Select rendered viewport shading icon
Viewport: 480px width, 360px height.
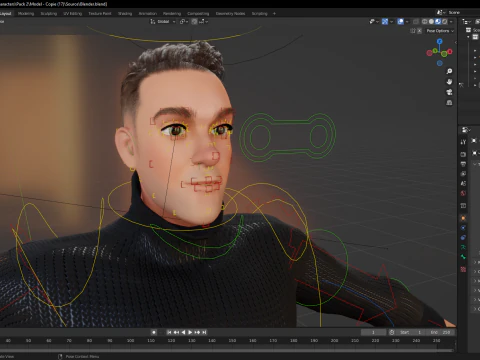pyautogui.click(x=445, y=22)
